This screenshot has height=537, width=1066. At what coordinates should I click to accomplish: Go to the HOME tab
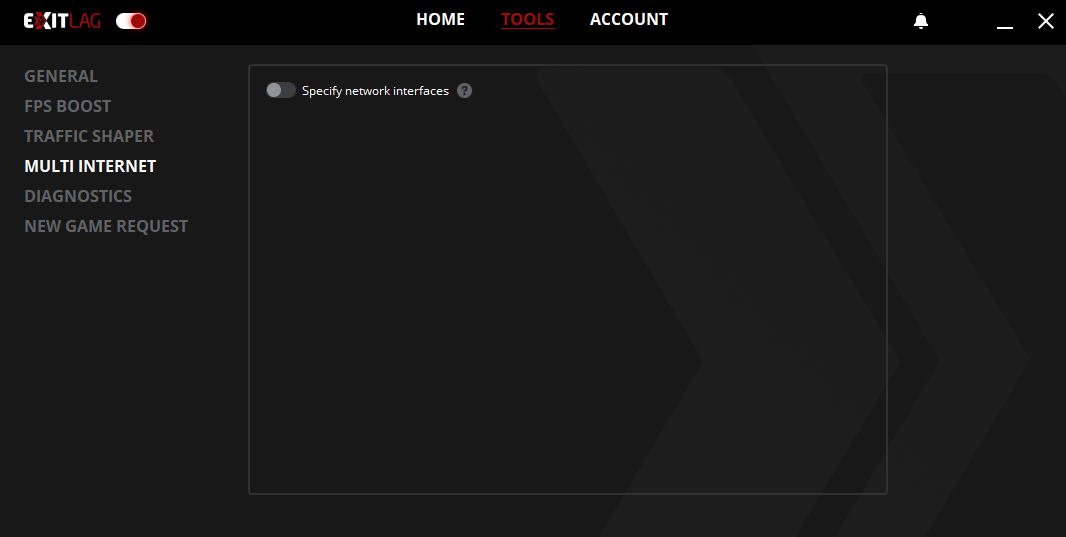pos(440,20)
